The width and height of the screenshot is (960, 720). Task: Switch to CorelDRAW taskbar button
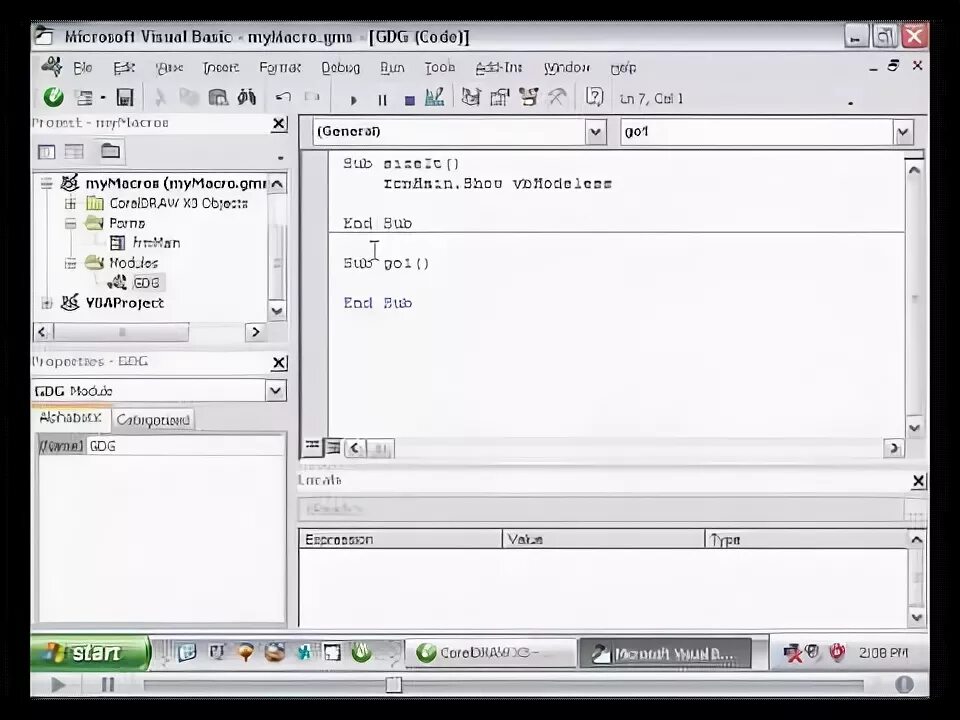(x=490, y=653)
